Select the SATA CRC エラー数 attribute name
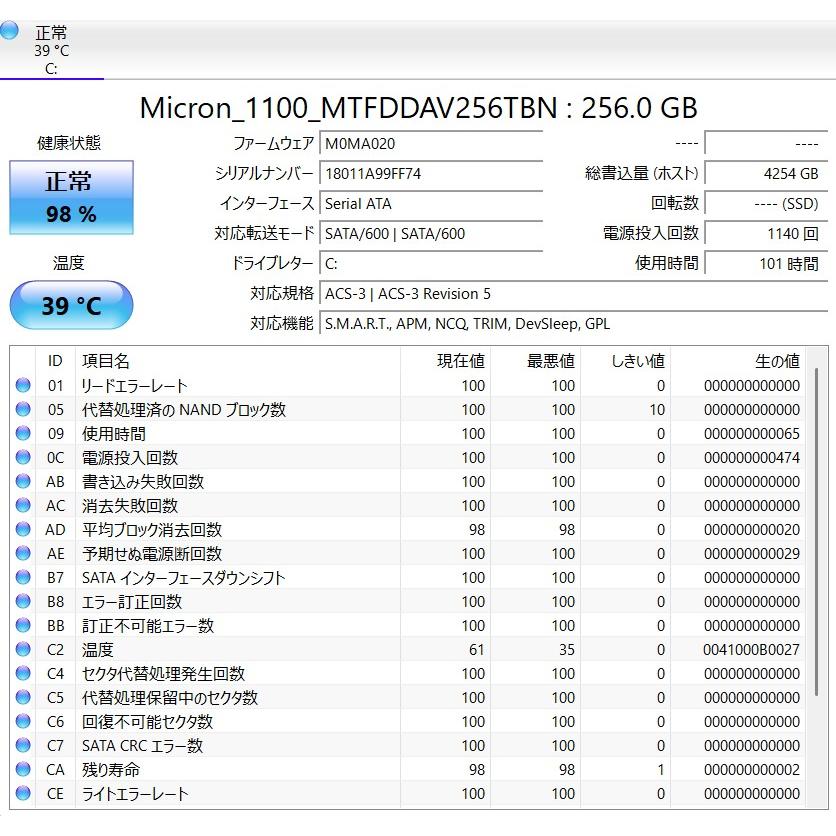The height and width of the screenshot is (836, 836). [142, 745]
